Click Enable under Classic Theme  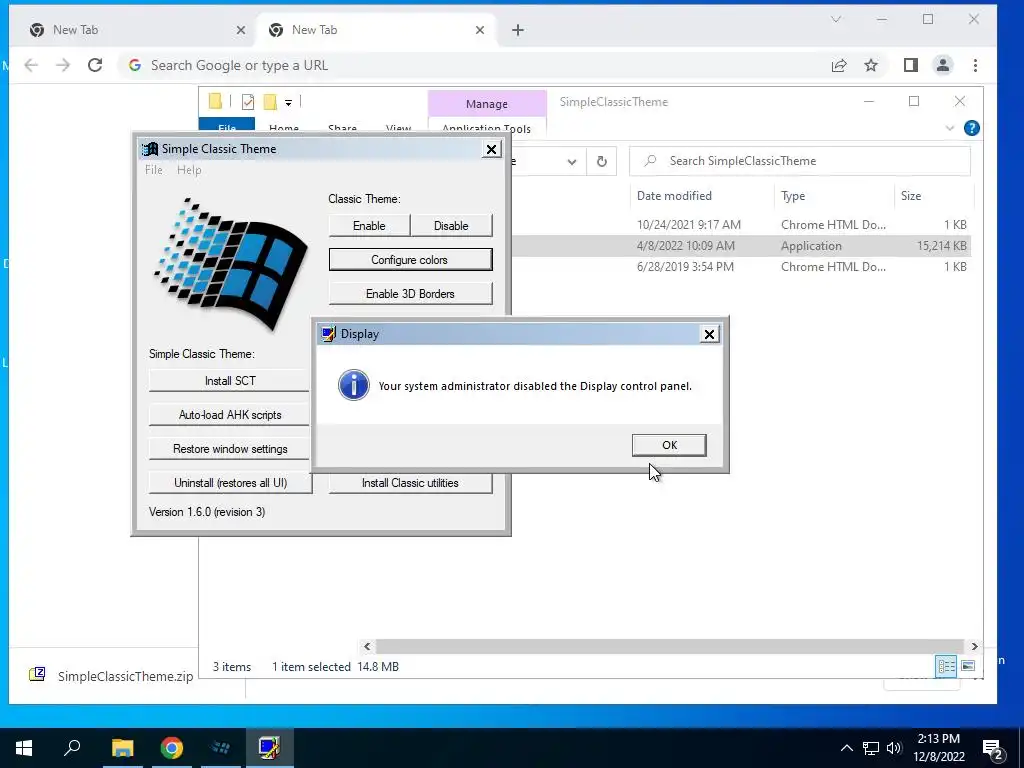(369, 225)
